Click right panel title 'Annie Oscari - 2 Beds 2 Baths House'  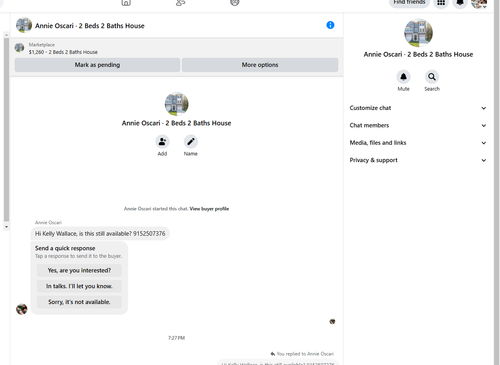(x=418, y=54)
